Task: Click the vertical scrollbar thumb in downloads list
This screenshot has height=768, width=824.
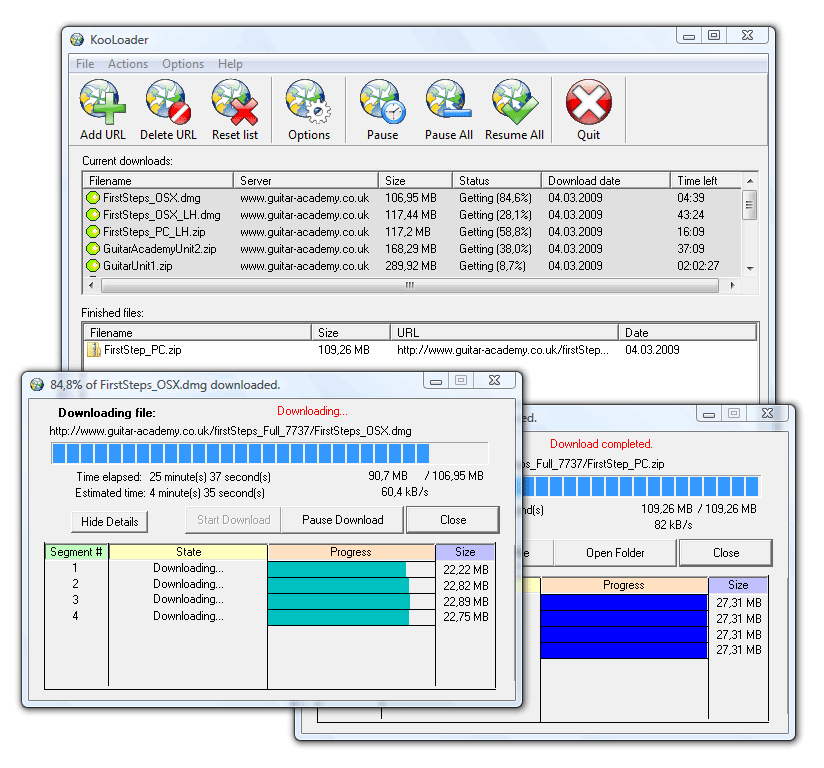Action: (x=750, y=205)
